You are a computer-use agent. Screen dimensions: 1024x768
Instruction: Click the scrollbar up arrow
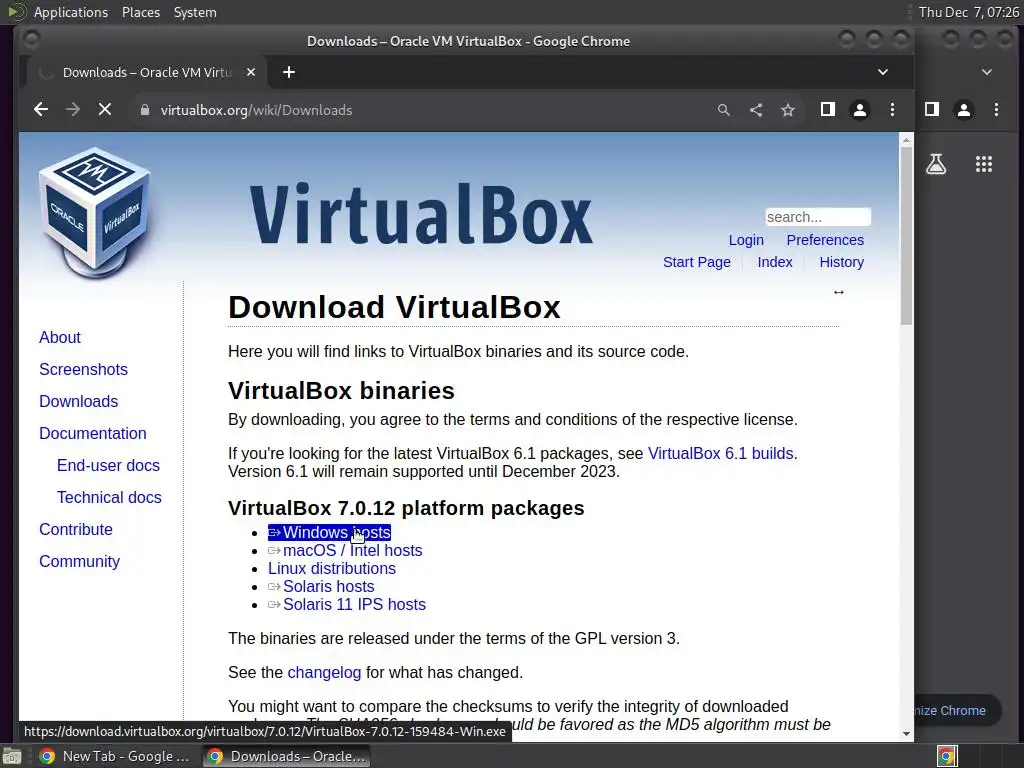[x=906, y=140]
